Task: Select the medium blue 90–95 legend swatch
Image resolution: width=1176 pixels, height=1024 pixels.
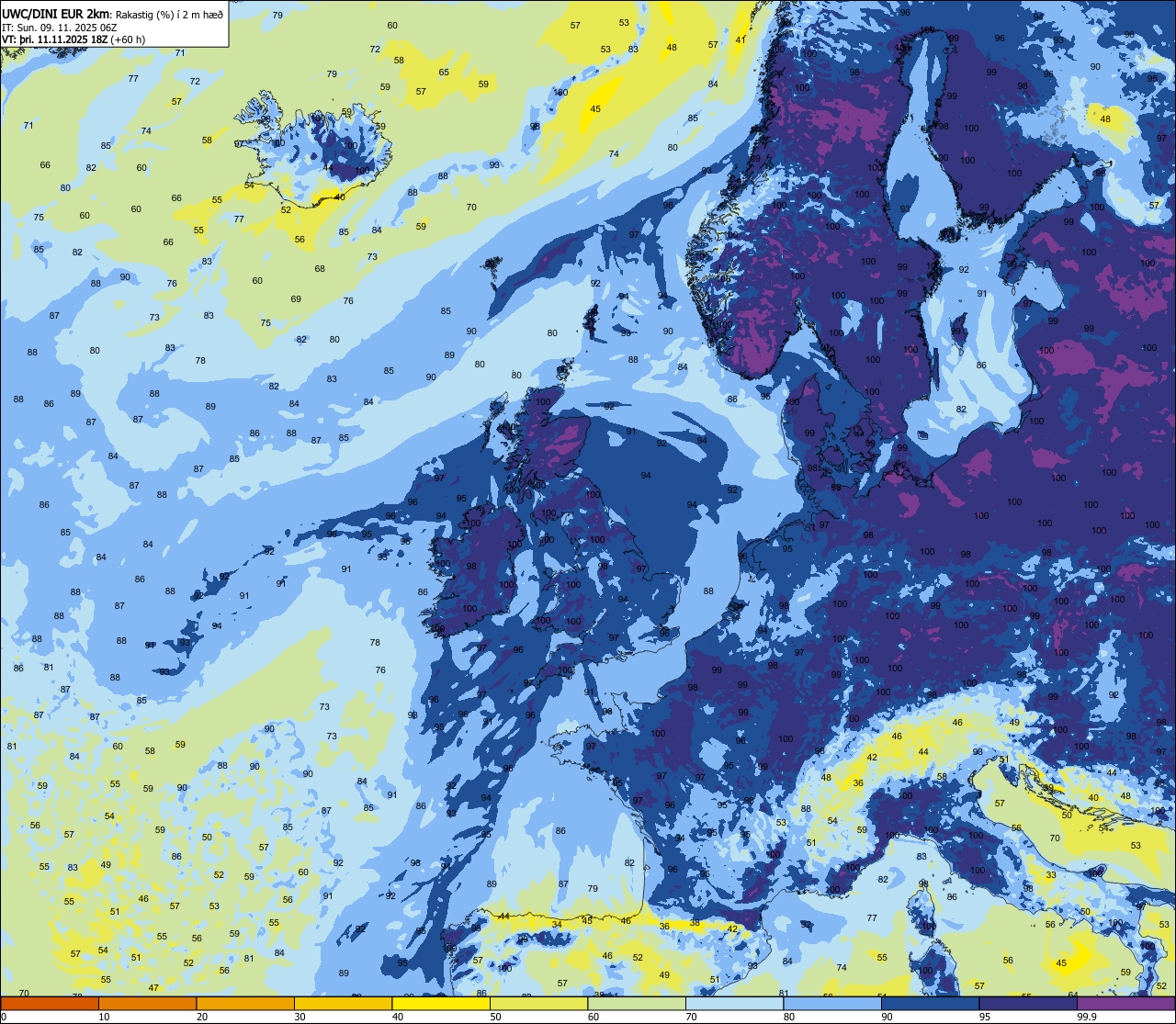Action: pyautogui.click(x=930, y=1003)
